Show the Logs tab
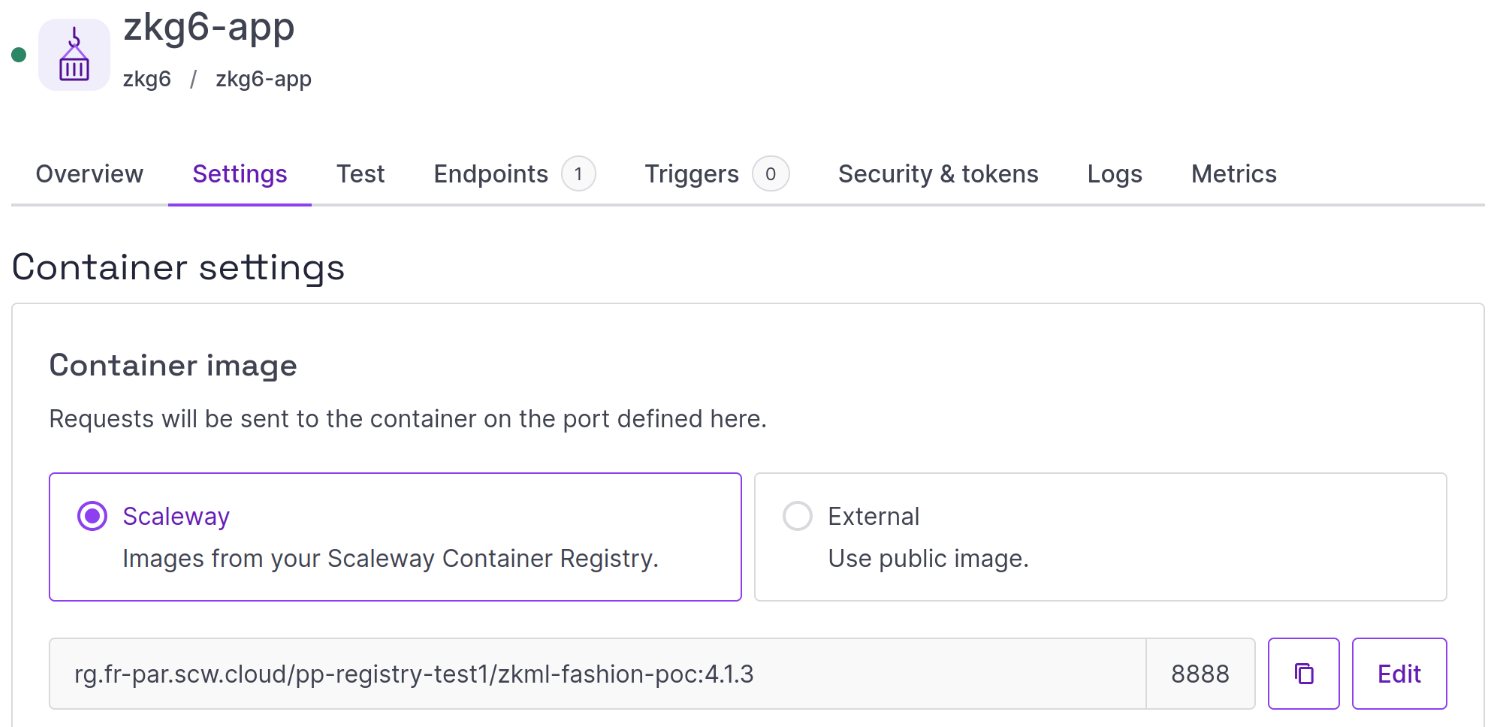The image size is (1490, 727). [x=1114, y=174]
